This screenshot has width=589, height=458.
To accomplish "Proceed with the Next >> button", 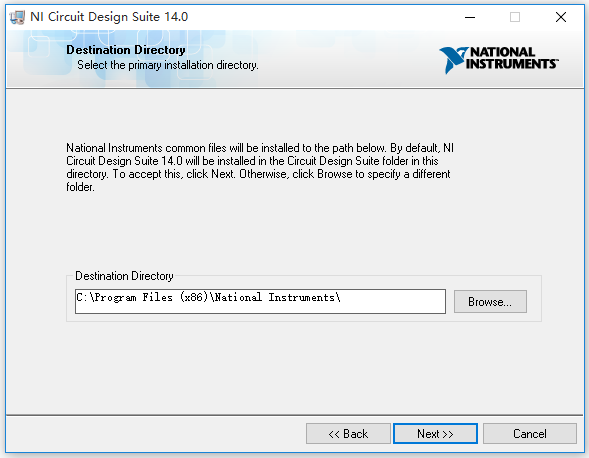I will click(x=435, y=434).
